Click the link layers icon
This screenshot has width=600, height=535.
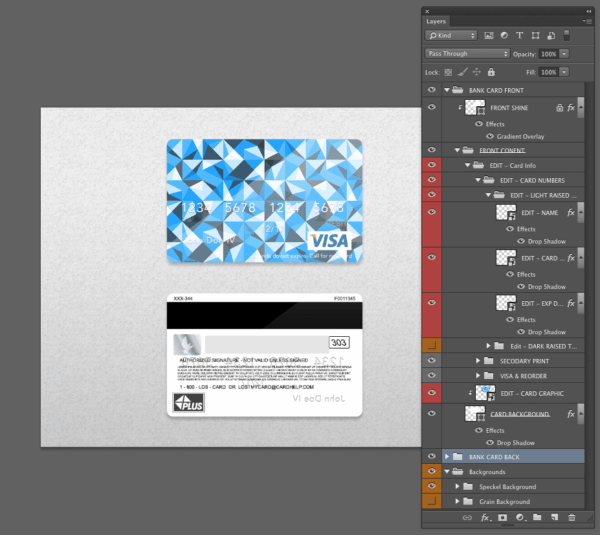467,517
